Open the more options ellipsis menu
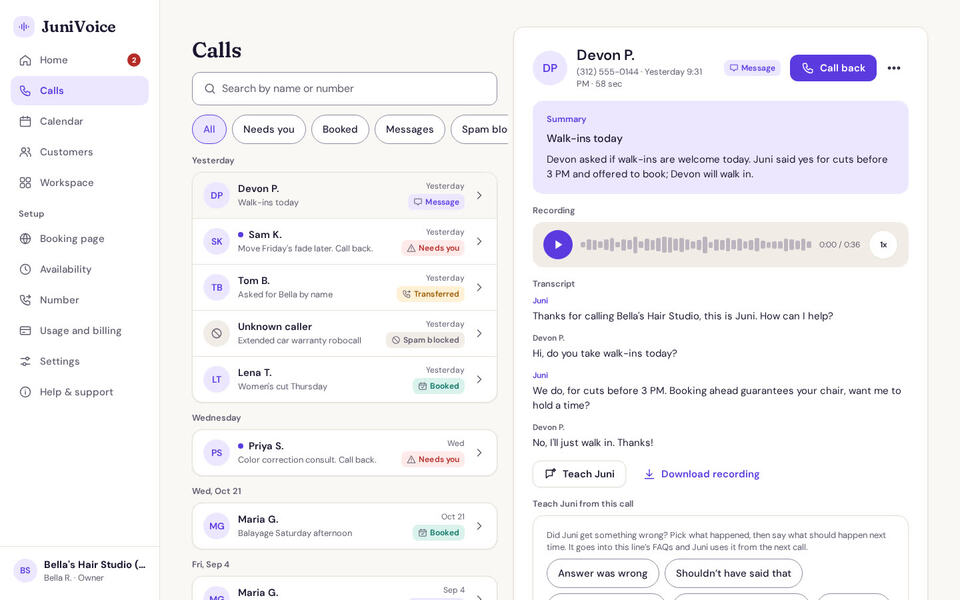 click(x=894, y=68)
